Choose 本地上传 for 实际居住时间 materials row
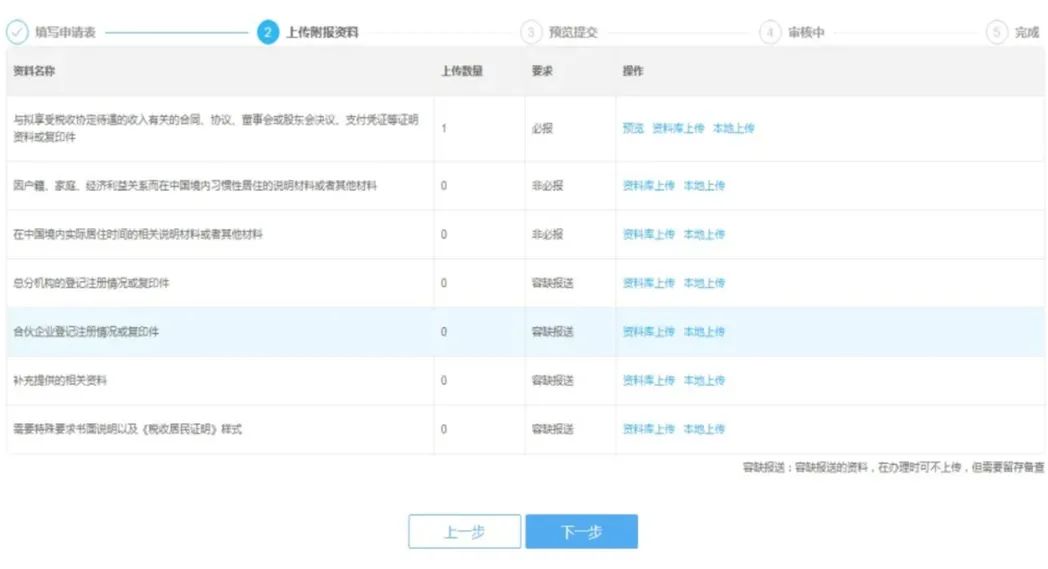The width and height of the screenshot is (1048, 569). click(704, 234)
